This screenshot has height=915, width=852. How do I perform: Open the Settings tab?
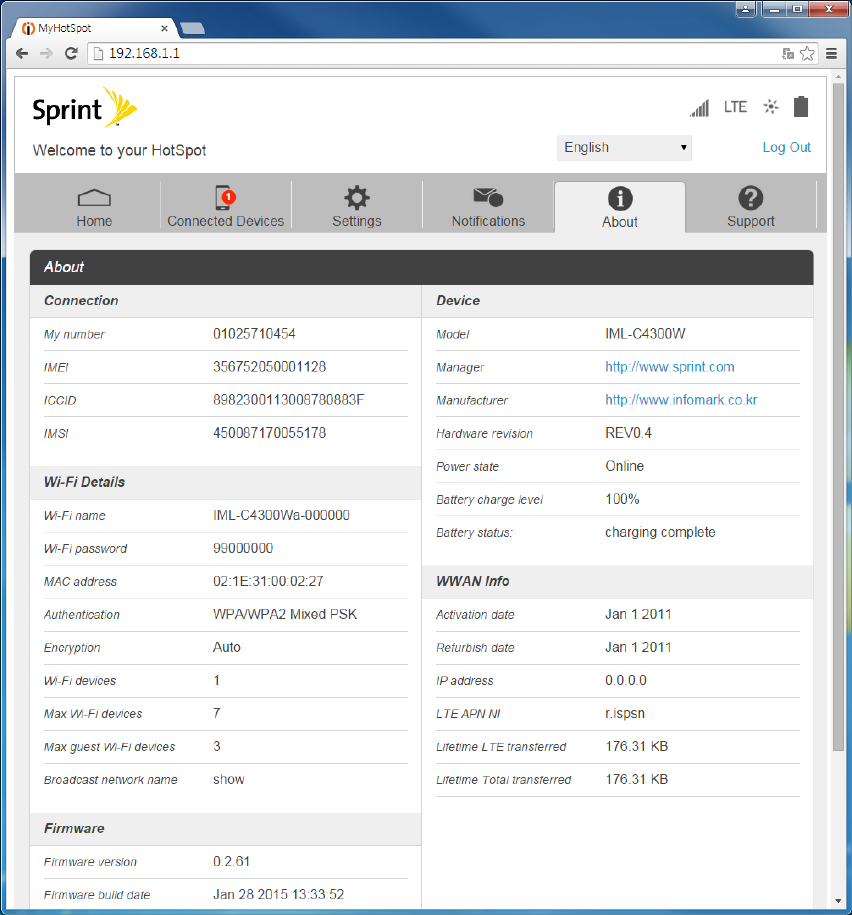click(357, 207)
